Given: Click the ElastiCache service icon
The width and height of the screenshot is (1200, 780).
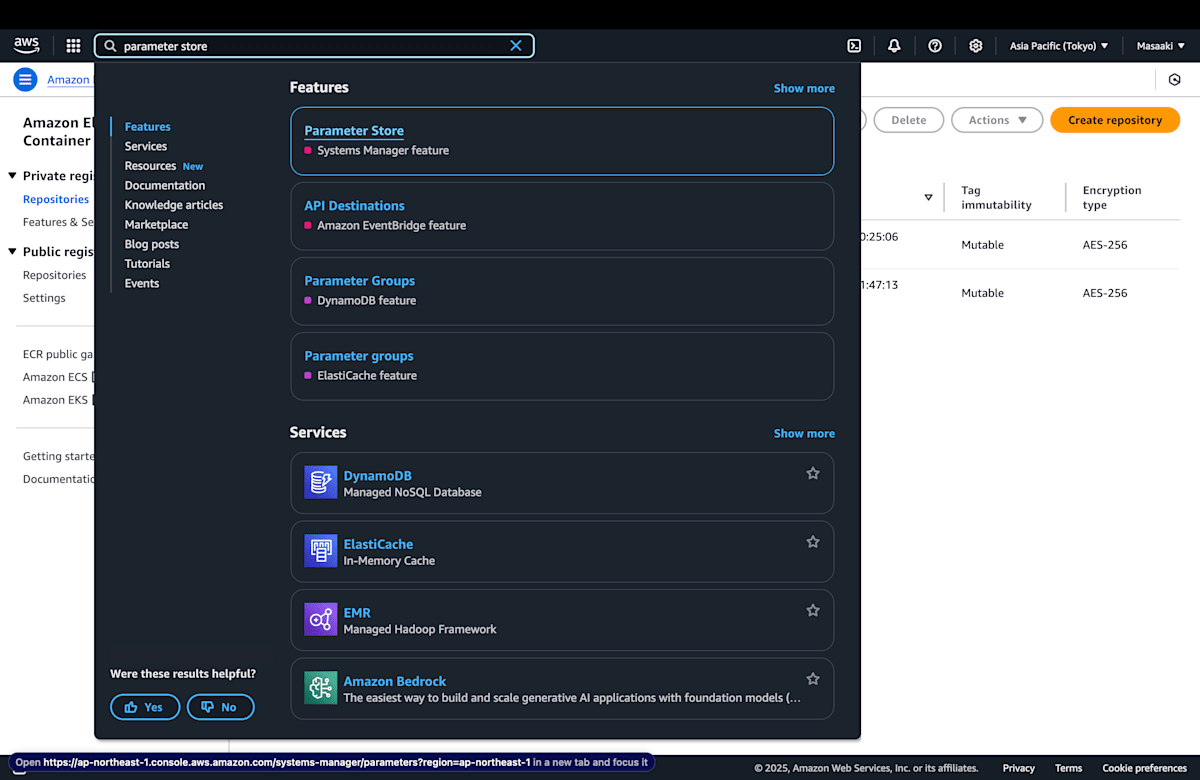Looking at the screenshot, I should (321, 551).
